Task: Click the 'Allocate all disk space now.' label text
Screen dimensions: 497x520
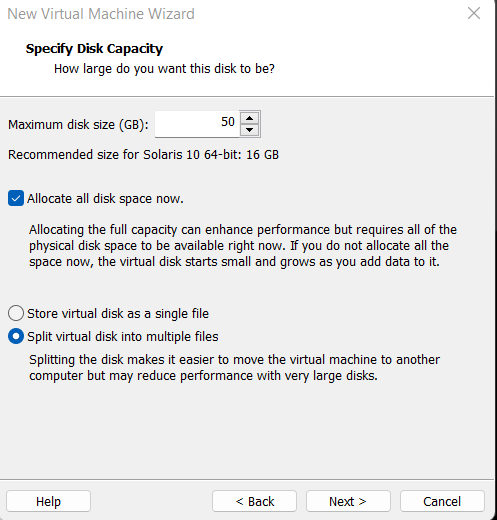Action: coord(105,199)
